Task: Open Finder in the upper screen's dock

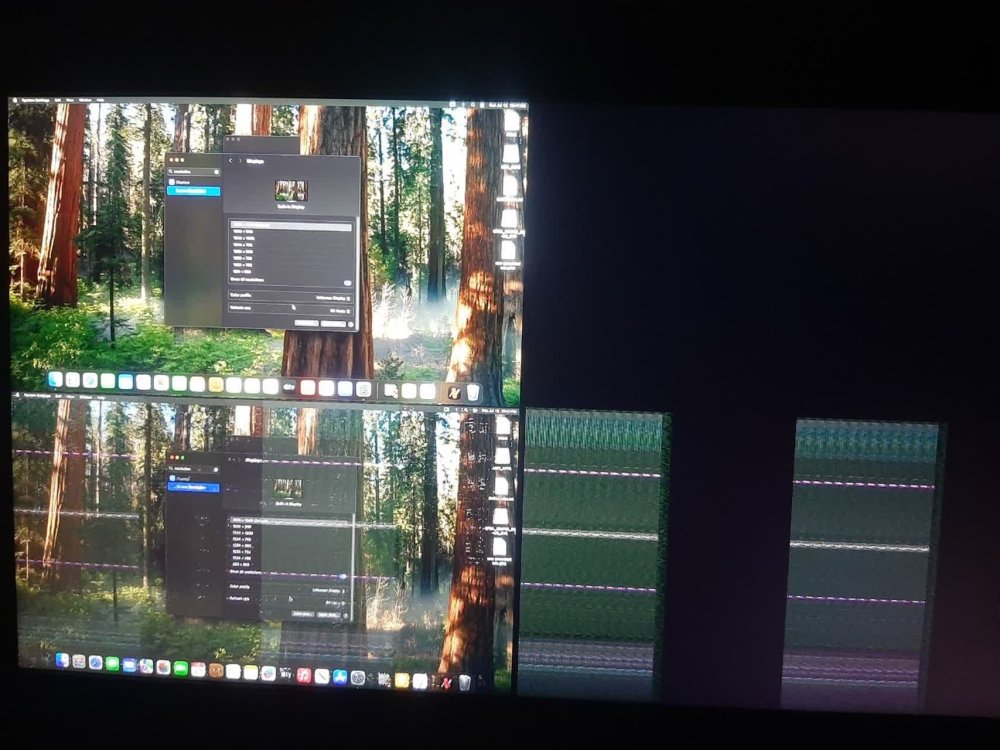Action: click(55, 380)
